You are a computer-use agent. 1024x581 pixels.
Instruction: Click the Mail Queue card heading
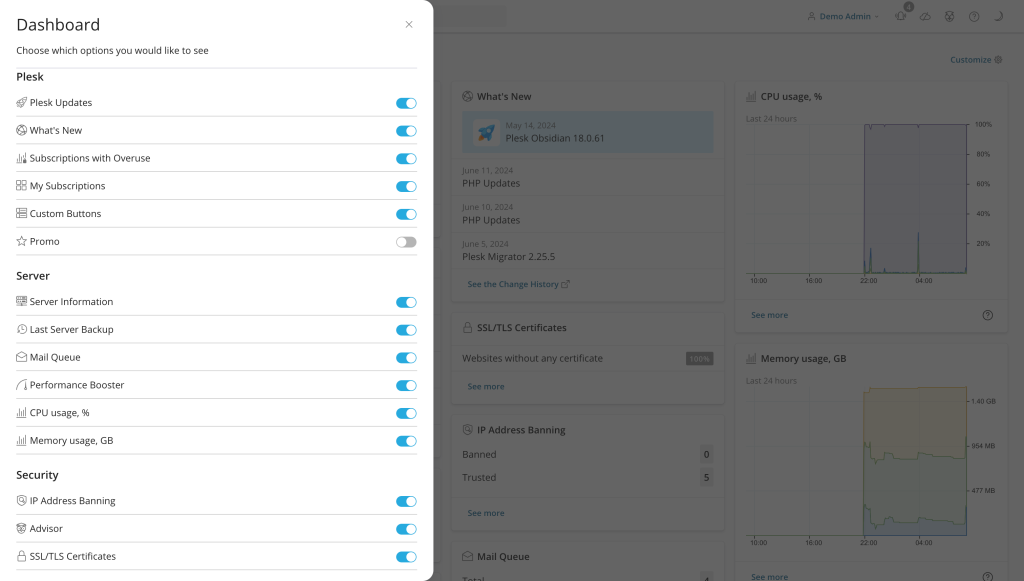[503, 556]
